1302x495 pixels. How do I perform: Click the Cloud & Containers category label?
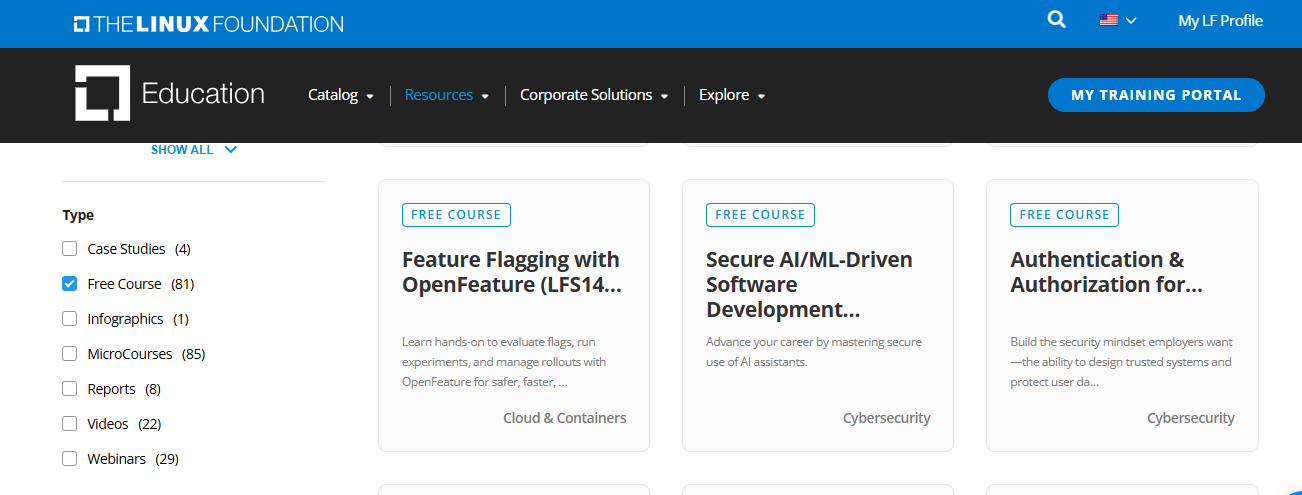565,418
